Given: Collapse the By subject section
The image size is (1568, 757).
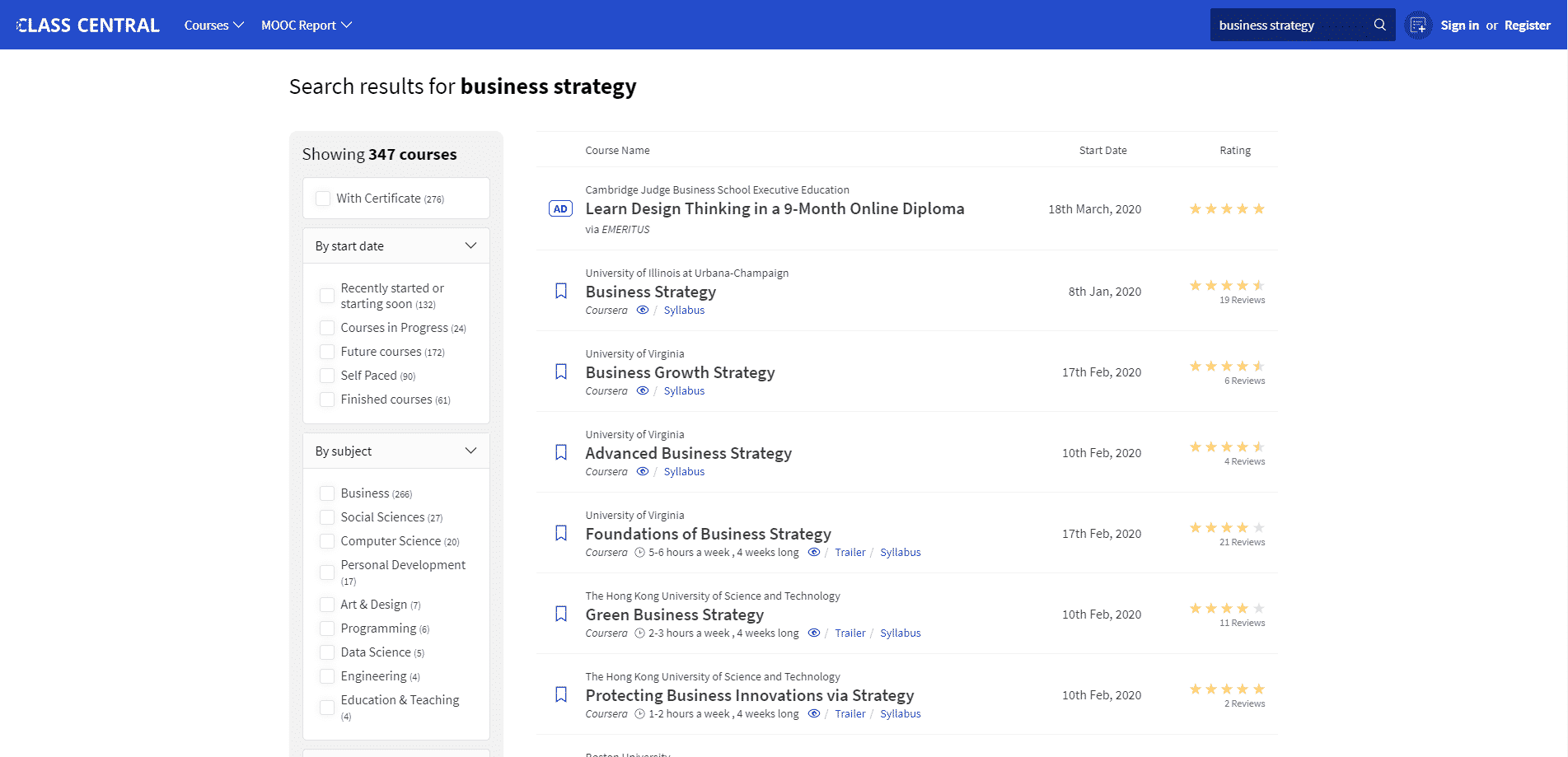Looking at the screenshot, I should (x=396, y=451).
